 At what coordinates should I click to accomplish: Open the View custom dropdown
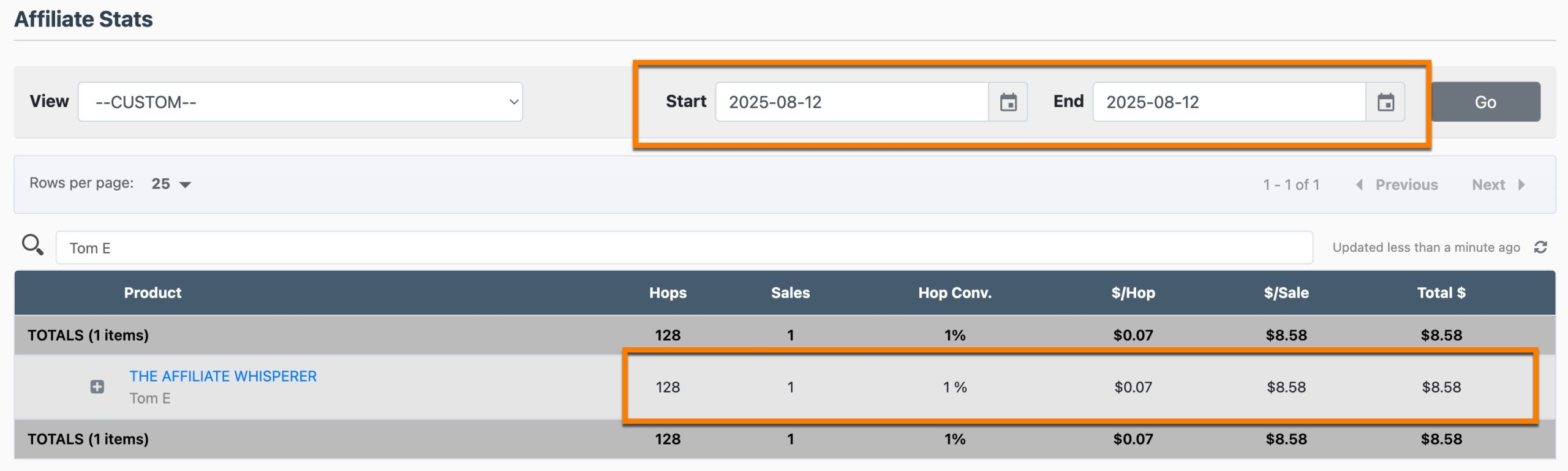pos(300,102)
